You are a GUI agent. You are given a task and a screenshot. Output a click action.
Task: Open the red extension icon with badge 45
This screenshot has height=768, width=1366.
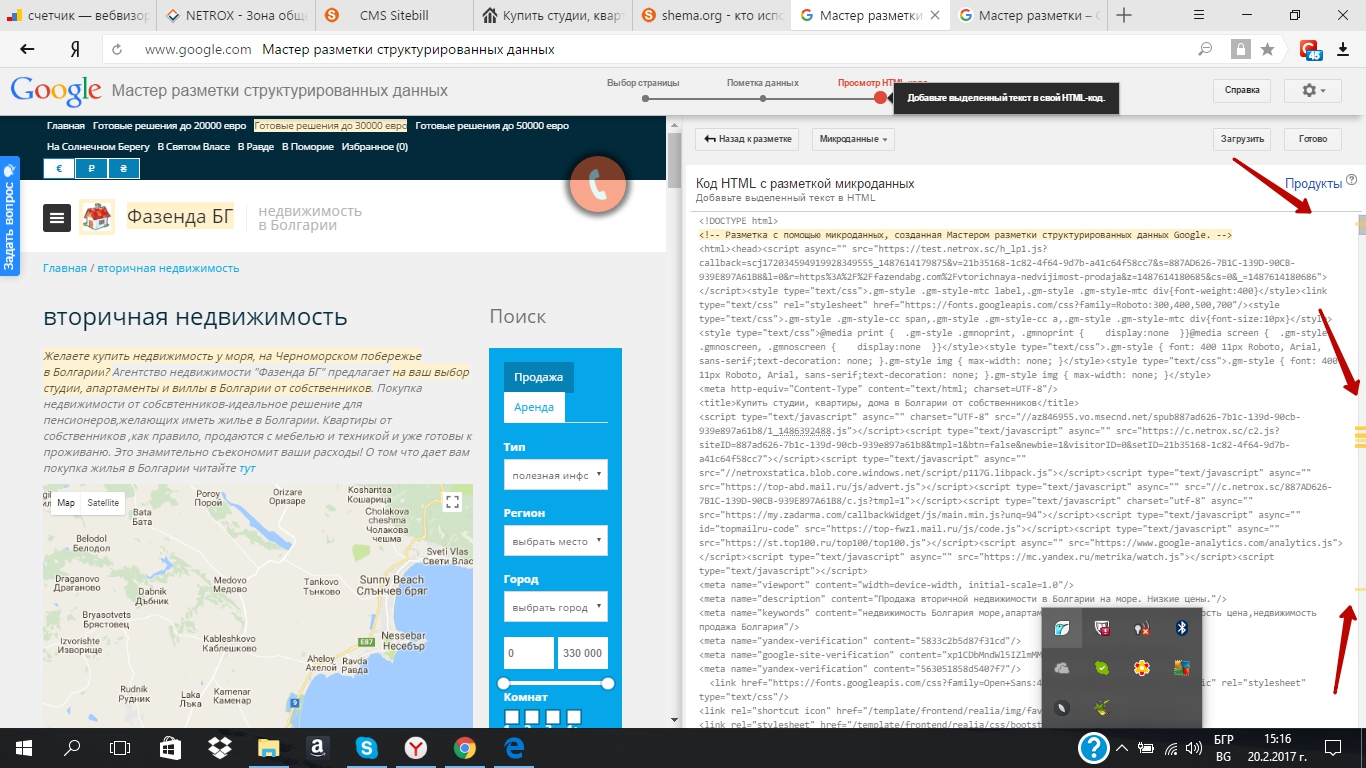tap(1310, 49)
